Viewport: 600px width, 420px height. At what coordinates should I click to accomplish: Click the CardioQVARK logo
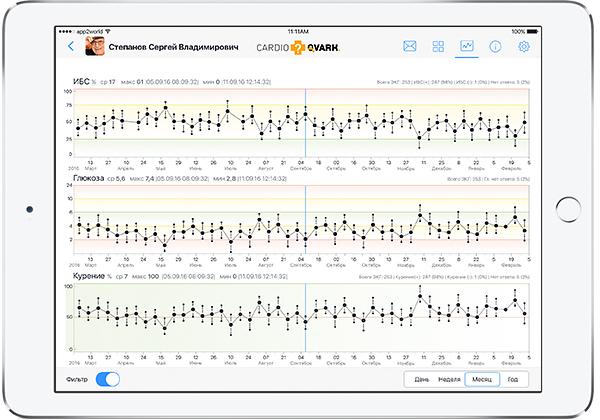(x=298, y=47)
